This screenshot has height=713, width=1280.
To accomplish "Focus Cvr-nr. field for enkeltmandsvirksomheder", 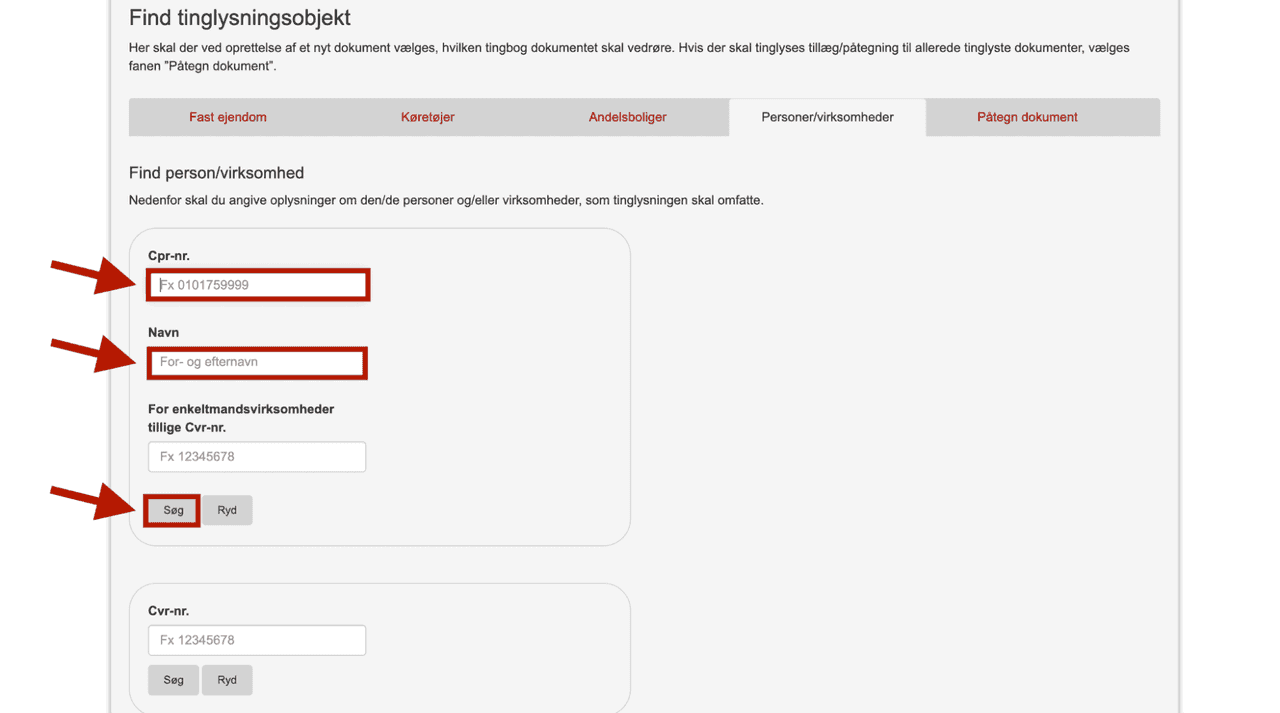I will coord(257,457).
